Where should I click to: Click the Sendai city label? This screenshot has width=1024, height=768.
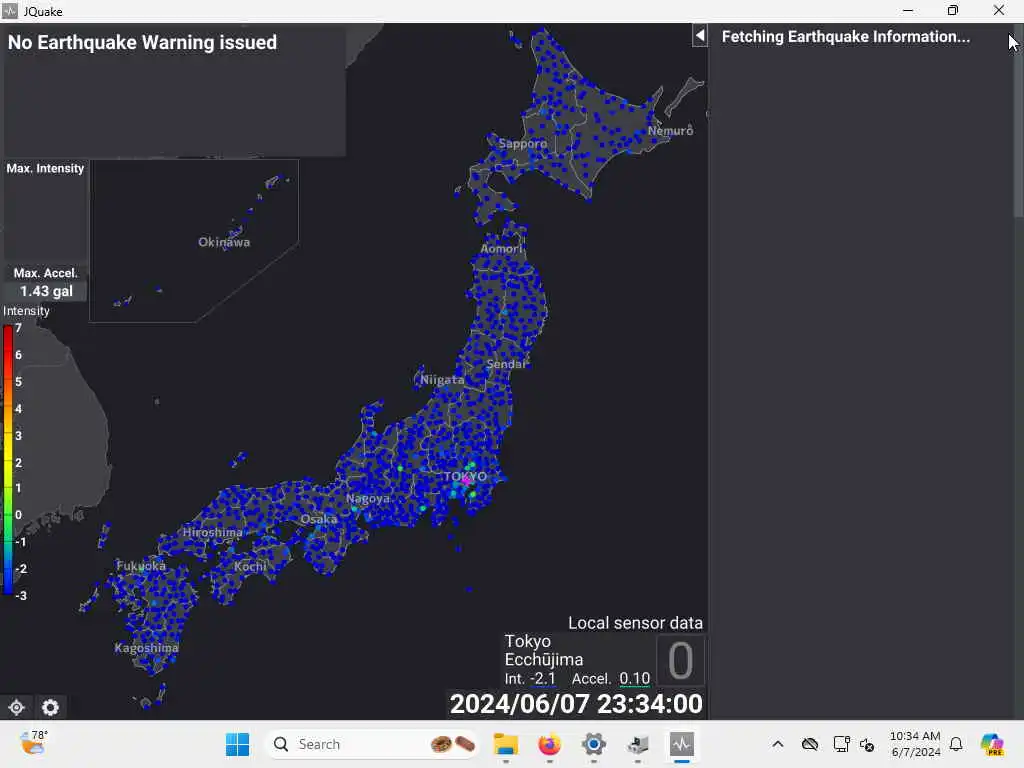505,364
